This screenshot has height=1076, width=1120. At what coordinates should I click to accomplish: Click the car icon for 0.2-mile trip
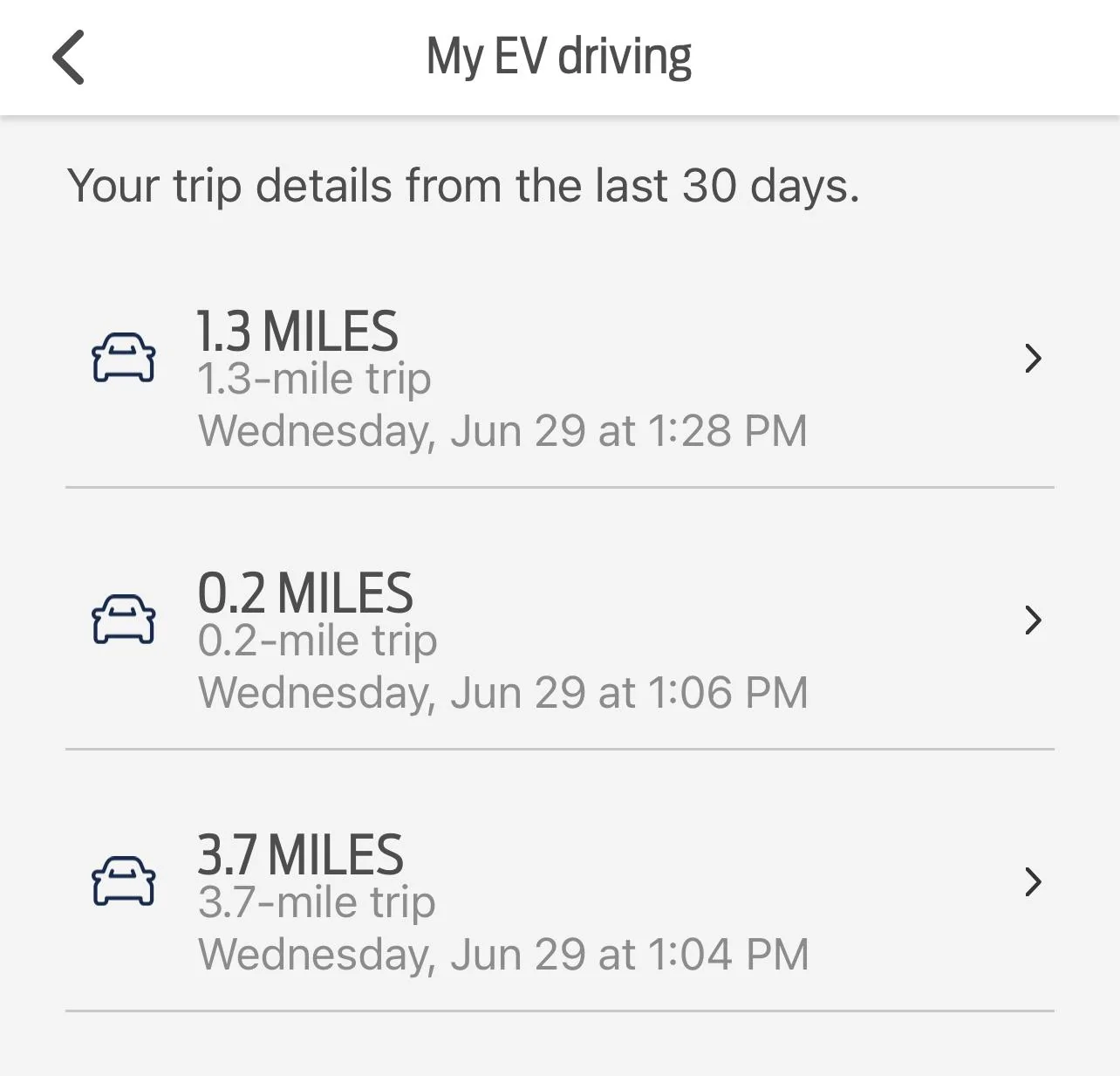coord(124,620)
